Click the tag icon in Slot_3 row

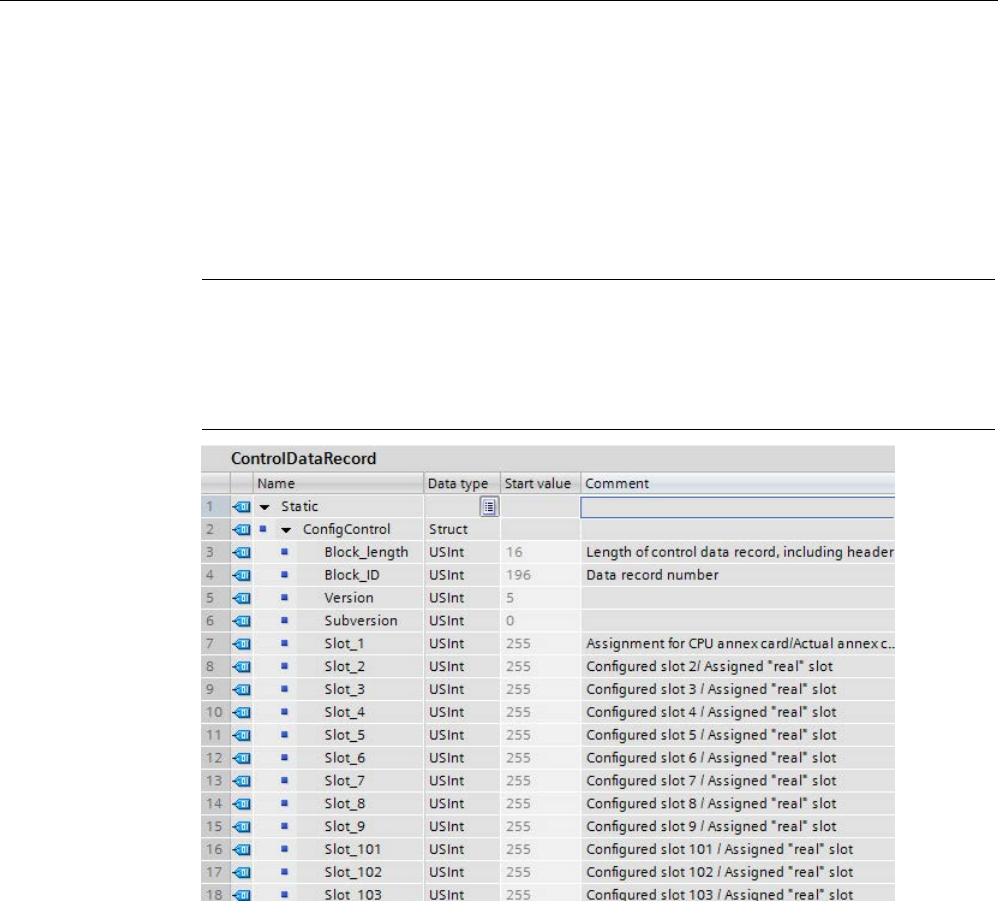click(241, 690)
